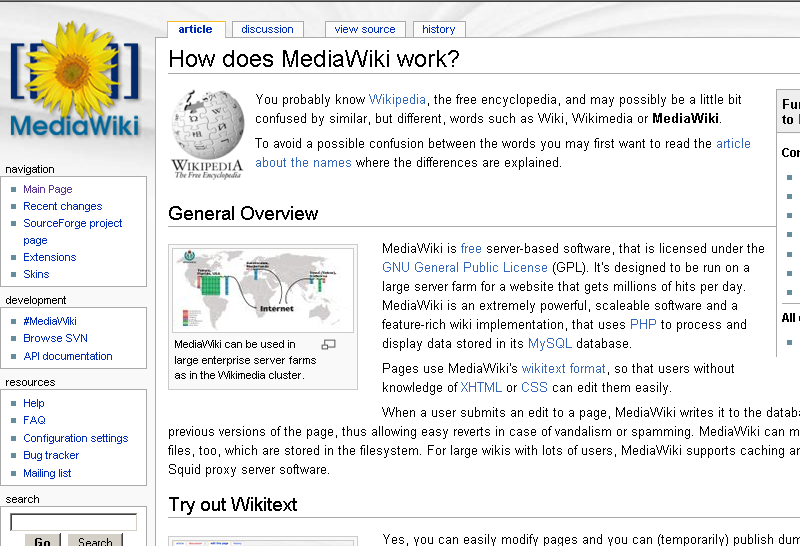Open the wikitext format link
The width and height of the screenshot is (800, 546).
click(x=563, y=368)
